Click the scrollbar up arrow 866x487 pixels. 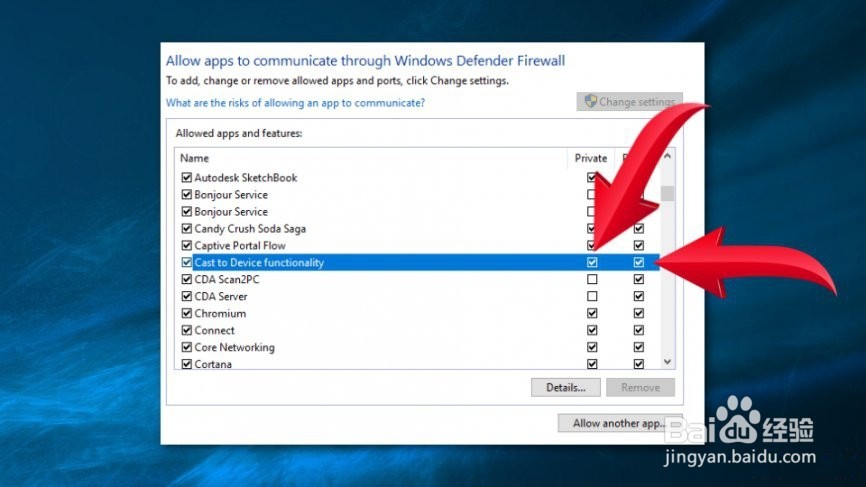(x=667, y=156)
